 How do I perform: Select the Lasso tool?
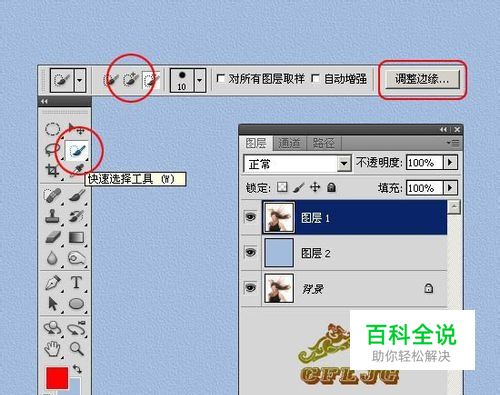pyautogui.click(x=52, y=149)
